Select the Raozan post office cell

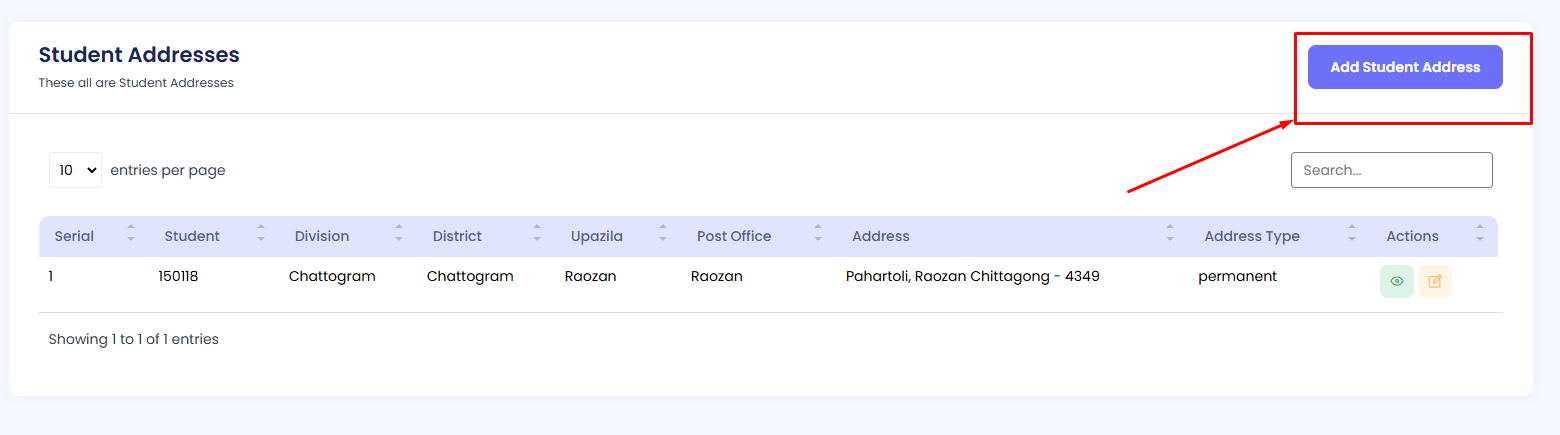[x=716, y=276]
